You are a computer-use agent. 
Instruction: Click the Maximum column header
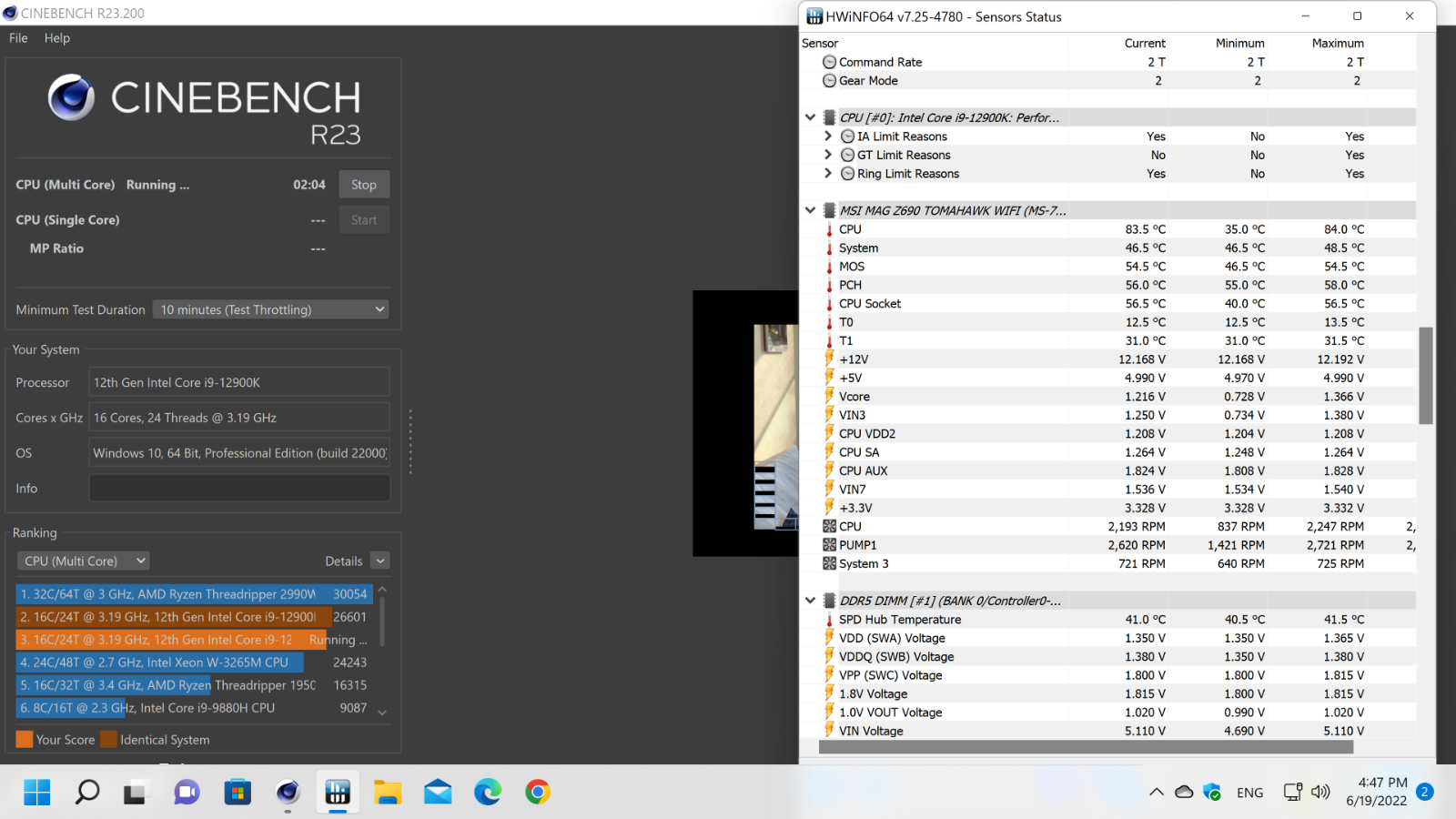click(1338, 44)
